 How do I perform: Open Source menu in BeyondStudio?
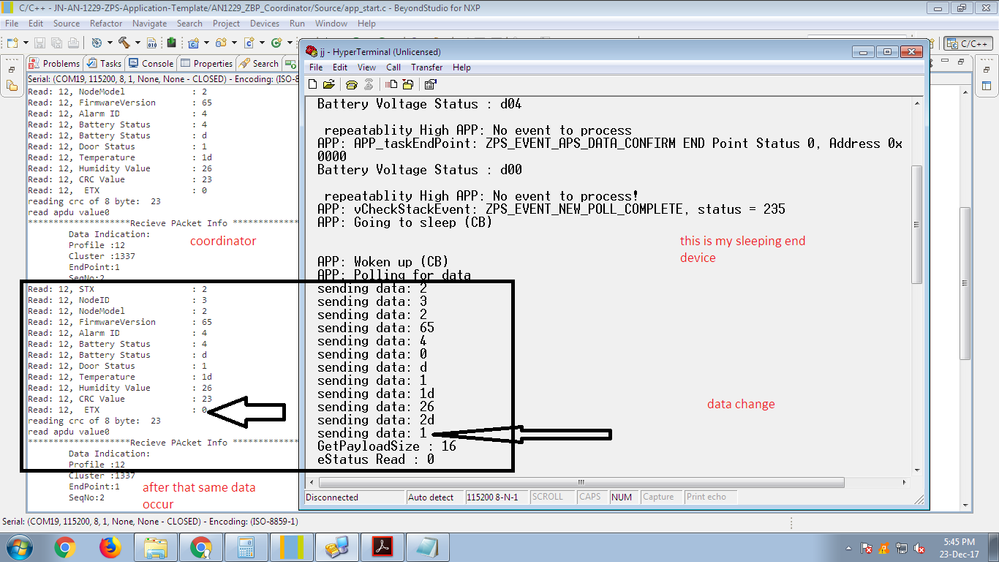coord(66,24)
